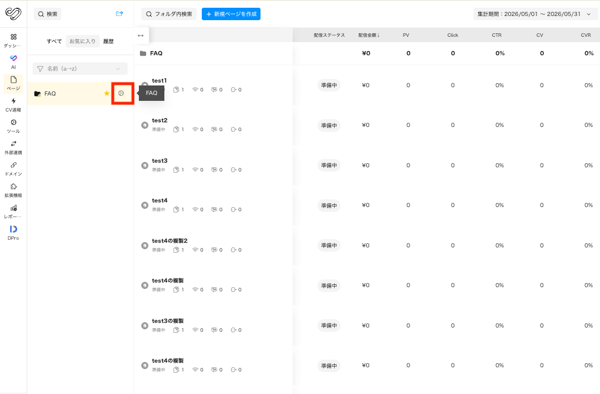Viewport: 600px width, 394px height.
Task: Click the 検索 search field in sidebar panel
Action: [47, 14]
